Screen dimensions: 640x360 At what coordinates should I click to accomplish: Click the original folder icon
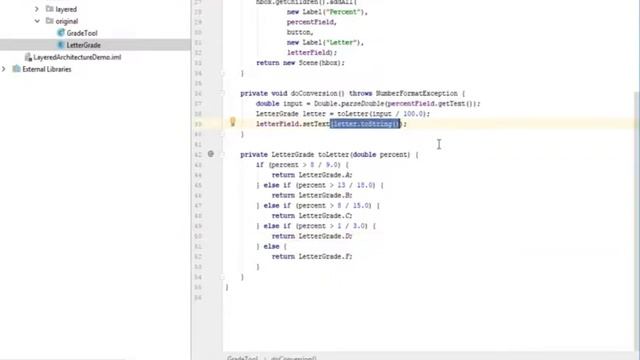tap(49, 21)
